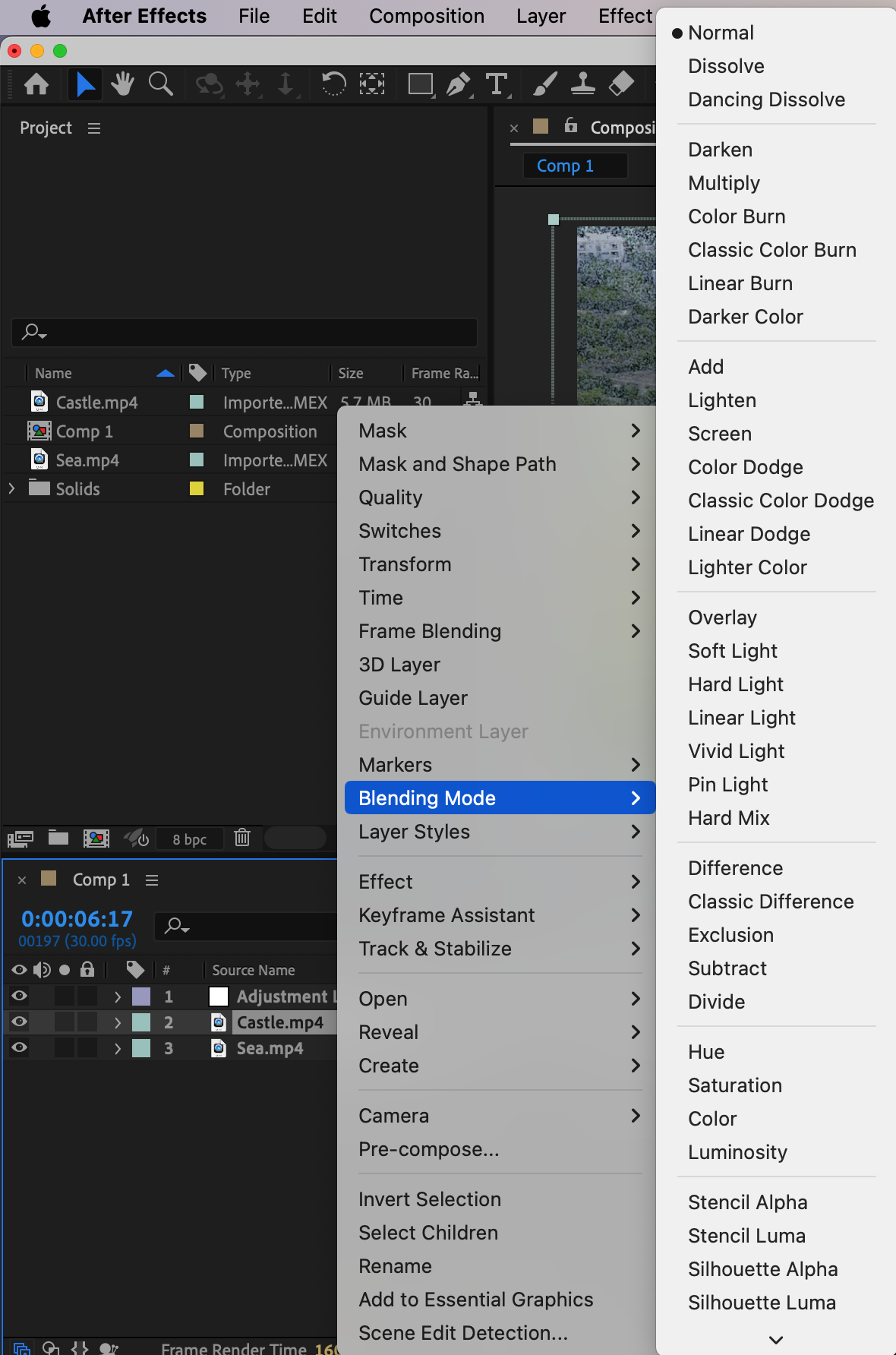Select the Zoom magnifier tool
The height and width of the screenshot is (1355, 896).
click(x=160, y=84)
